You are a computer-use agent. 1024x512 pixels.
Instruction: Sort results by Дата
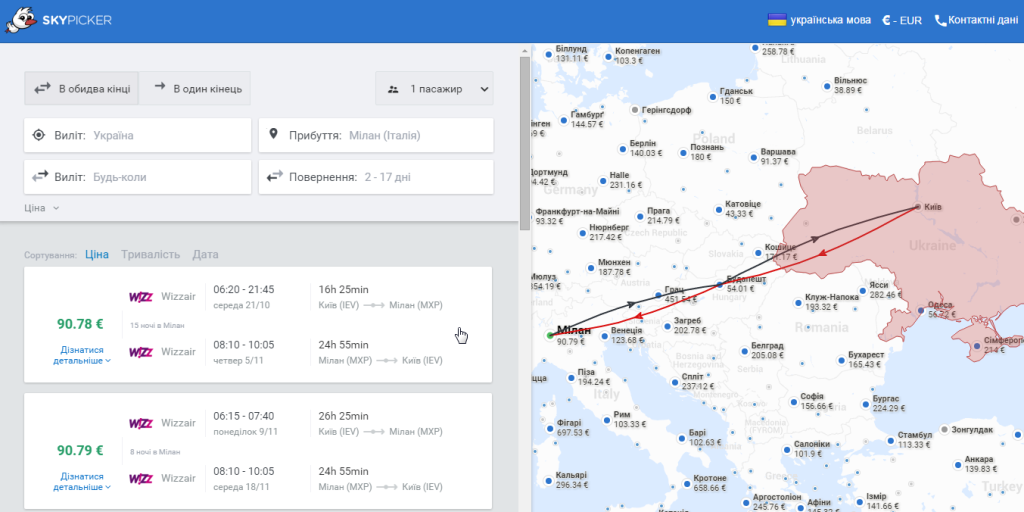(205, 255)
